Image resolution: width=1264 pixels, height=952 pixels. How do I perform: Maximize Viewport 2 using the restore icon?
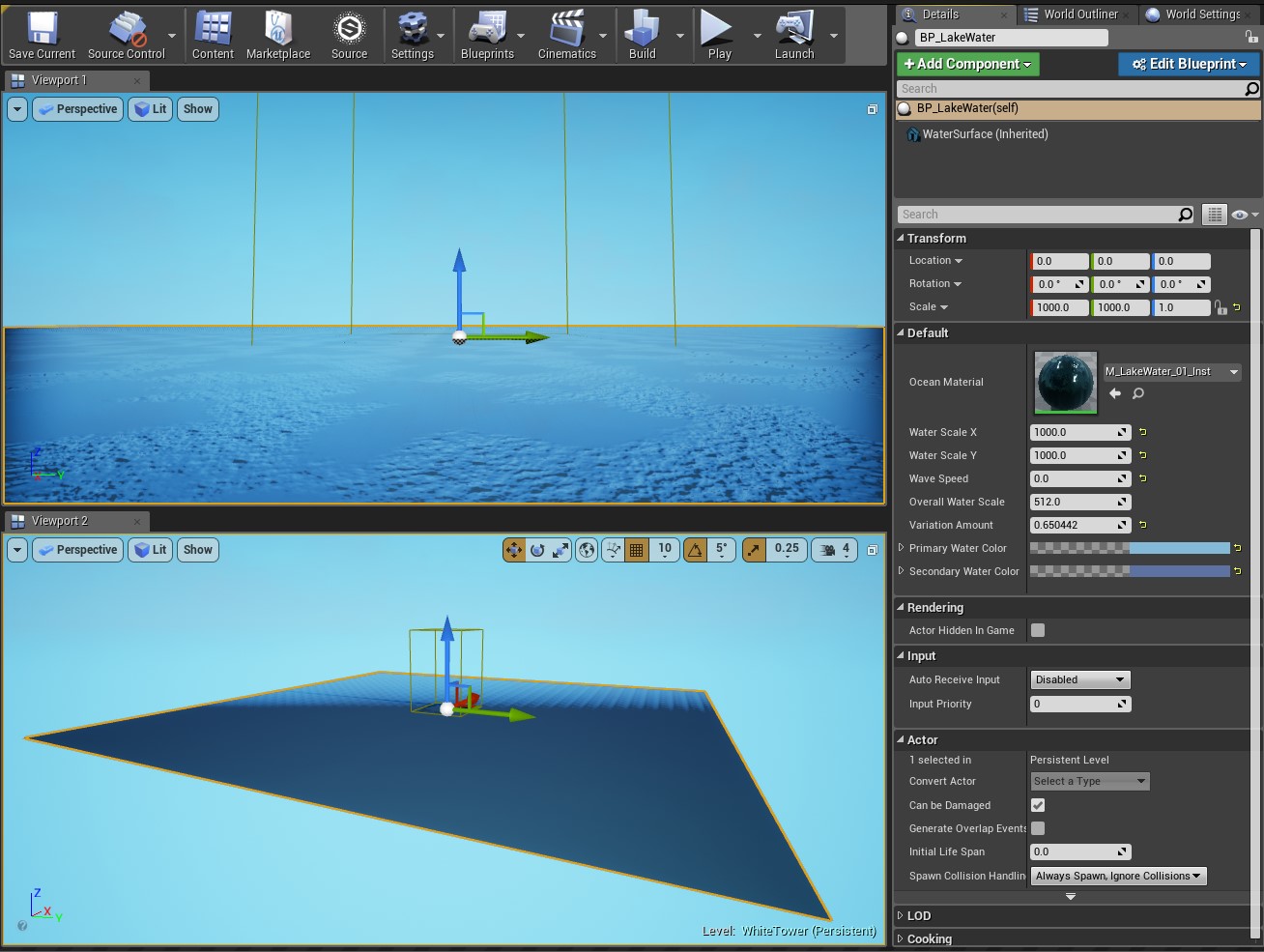click(872, 550)
